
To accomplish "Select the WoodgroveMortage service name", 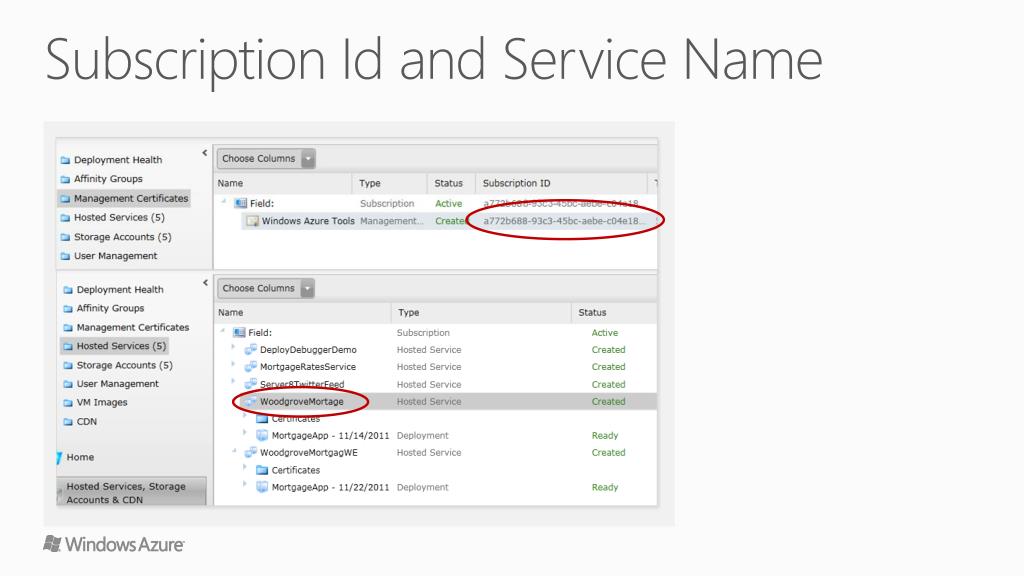I will (x=302, y=402).
